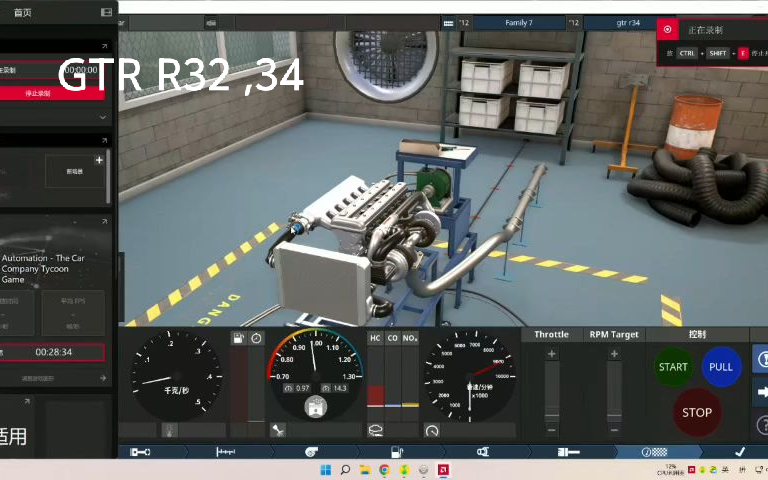
Task: Select the test-track checkered flag step
Action: pyautogui.click(x=654, y=452)
